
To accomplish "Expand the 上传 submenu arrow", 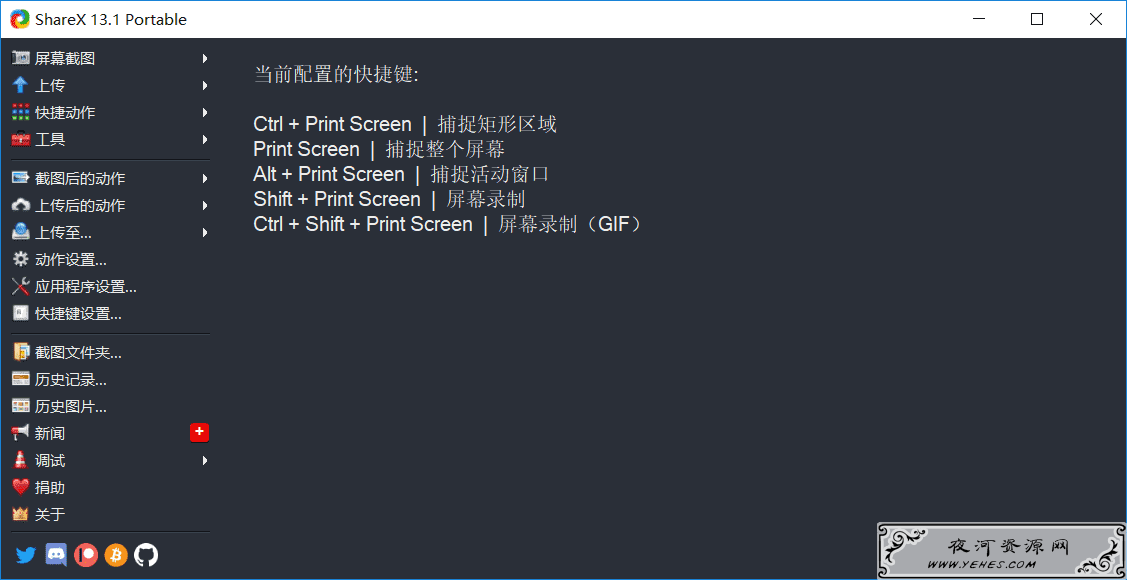I will 205,86.
